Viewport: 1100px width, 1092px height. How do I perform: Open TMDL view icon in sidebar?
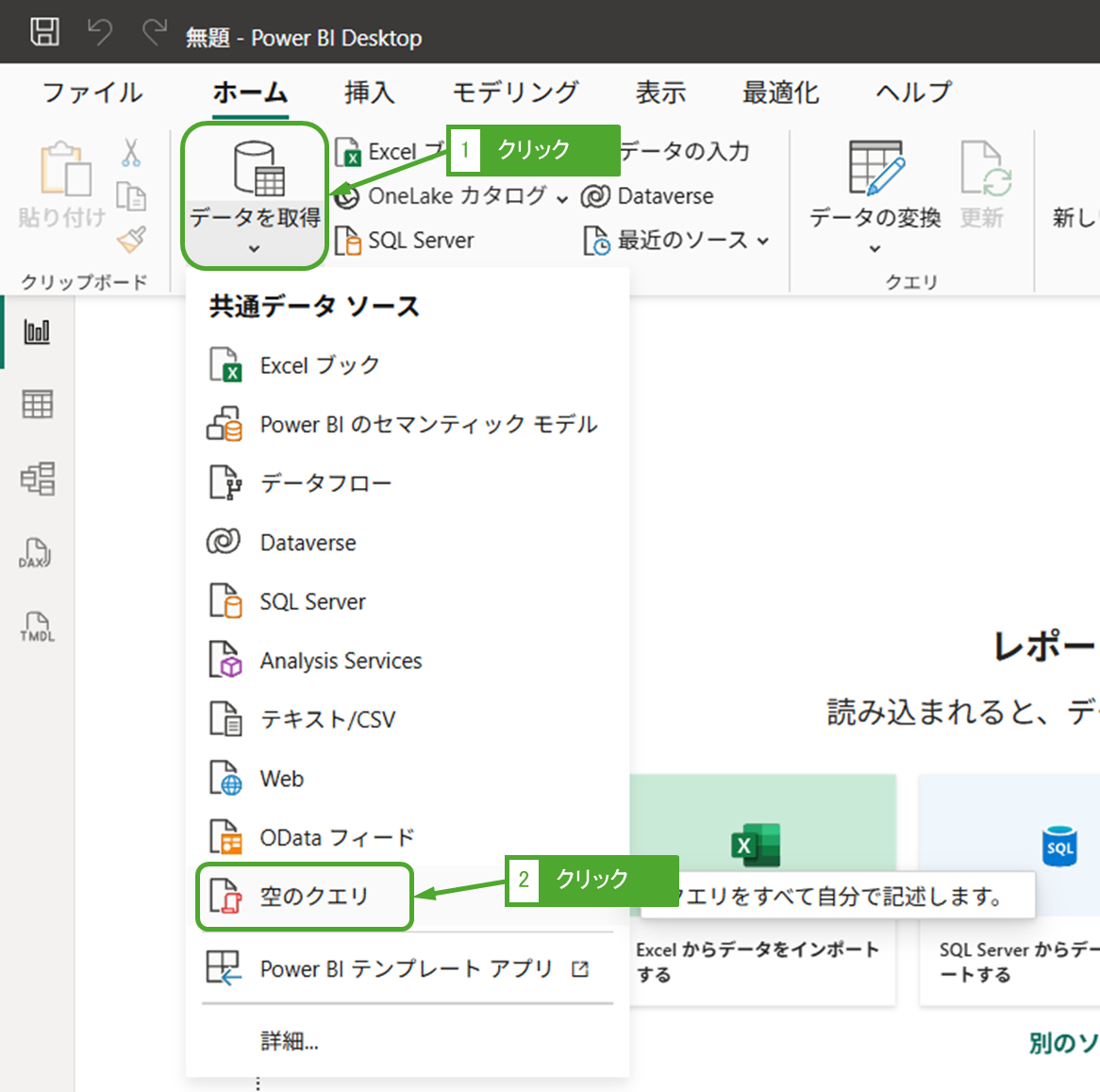click(x=37, y=627)
